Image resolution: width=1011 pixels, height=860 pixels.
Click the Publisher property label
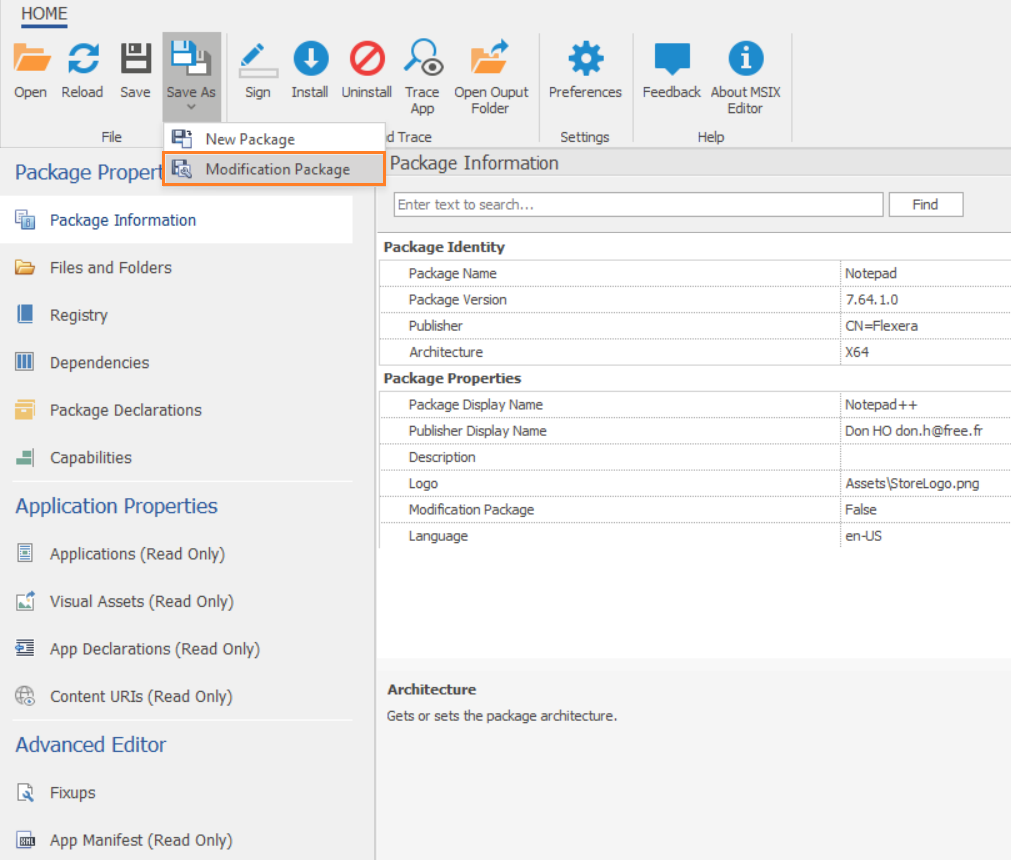[435, 326]
